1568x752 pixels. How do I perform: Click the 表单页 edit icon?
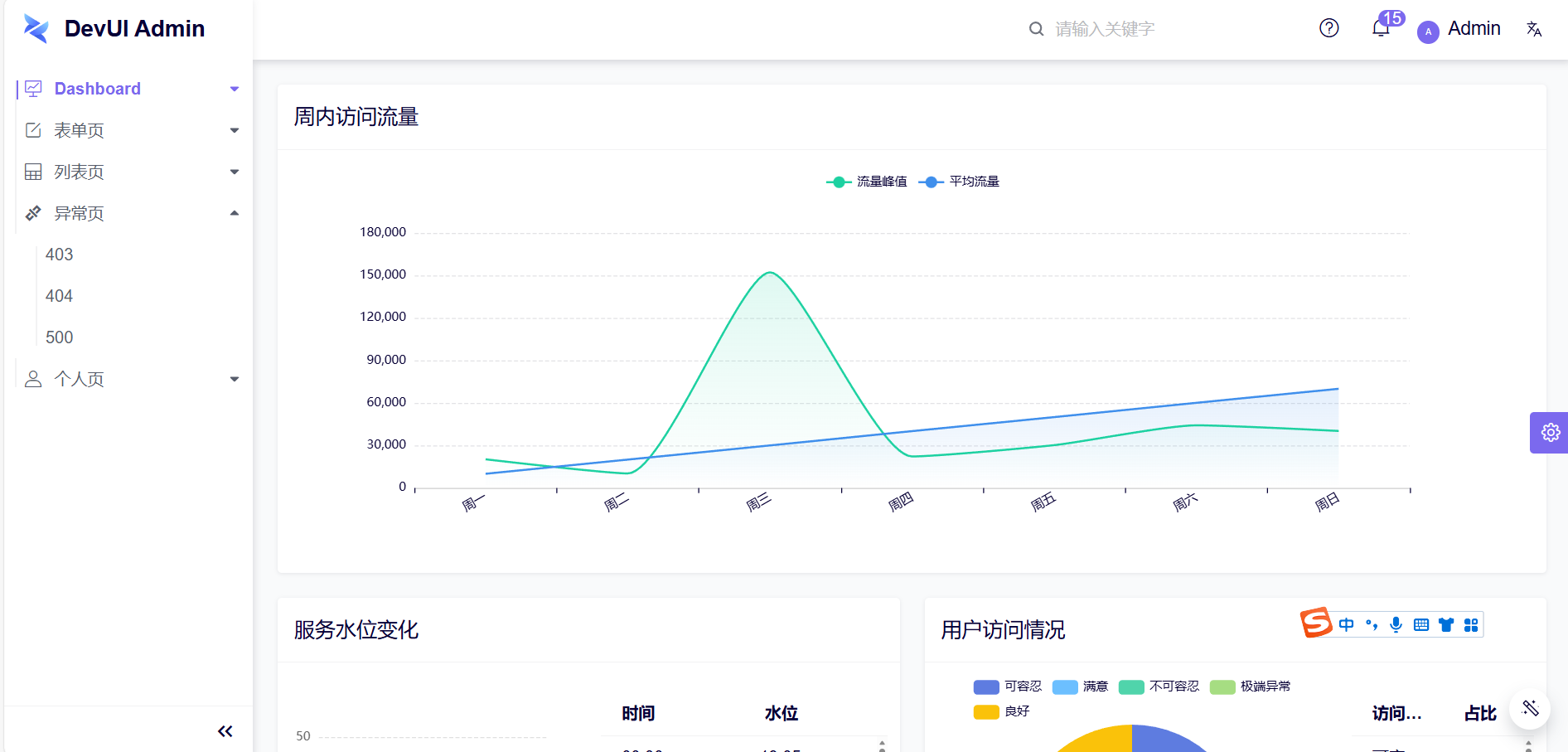(x=33, y=130)
